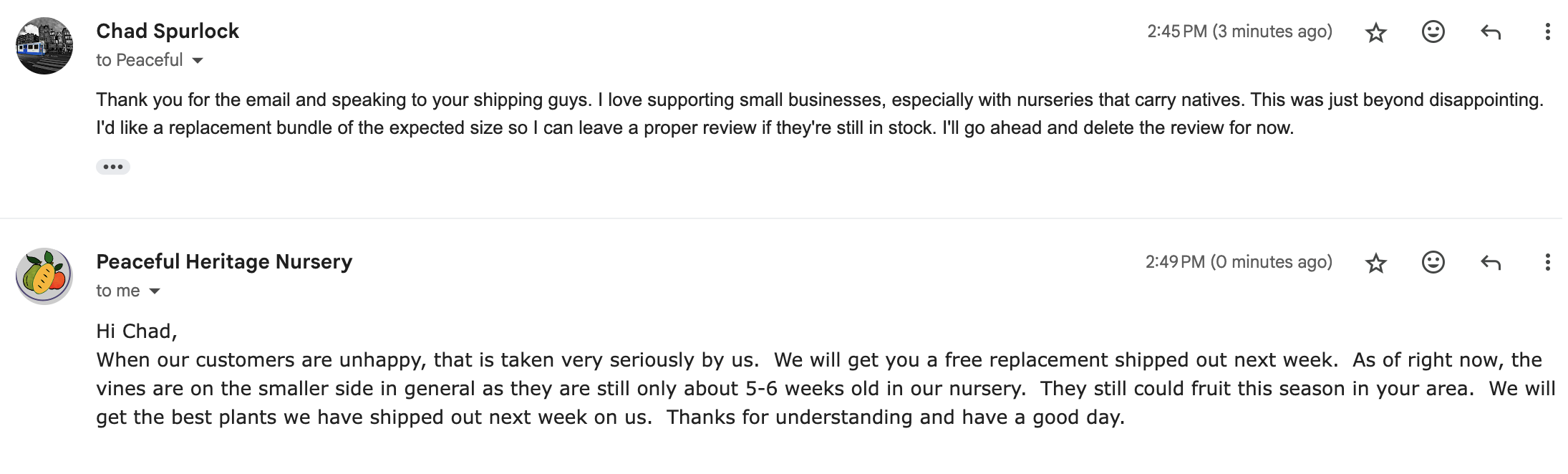Click the 2:45 PM timestamp
This screenshot has width=1568, height=474.
click(x=1239, y=32)
